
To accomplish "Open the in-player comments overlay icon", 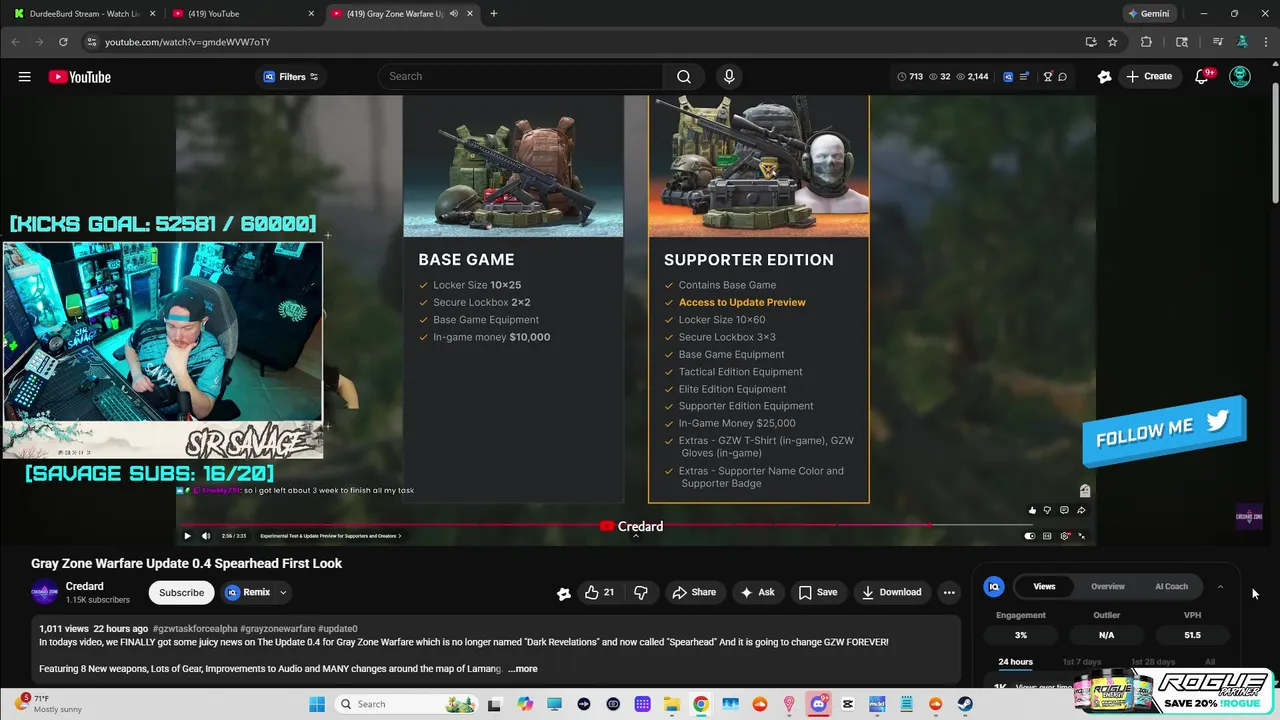I will click(1064, 510).
